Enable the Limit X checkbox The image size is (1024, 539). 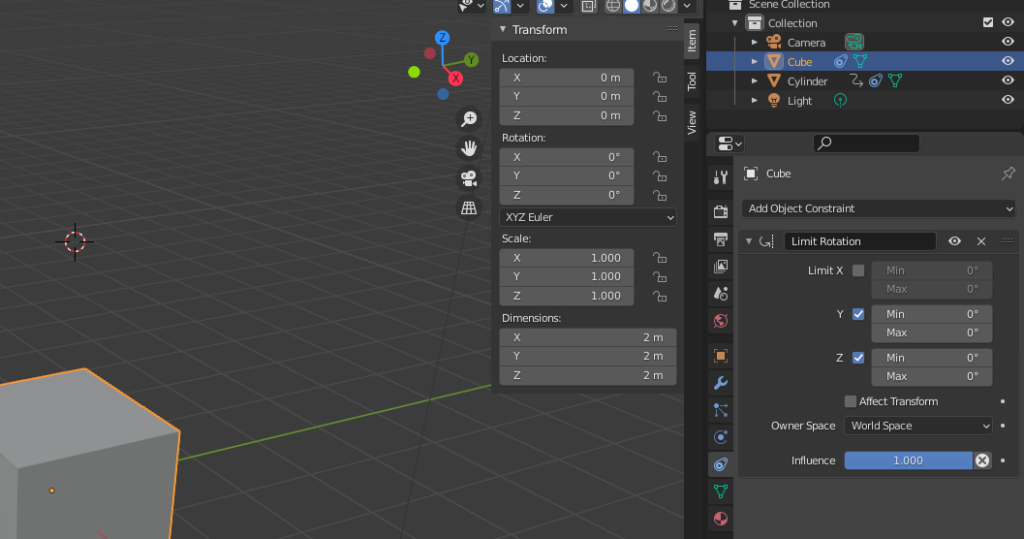[858, 271]
